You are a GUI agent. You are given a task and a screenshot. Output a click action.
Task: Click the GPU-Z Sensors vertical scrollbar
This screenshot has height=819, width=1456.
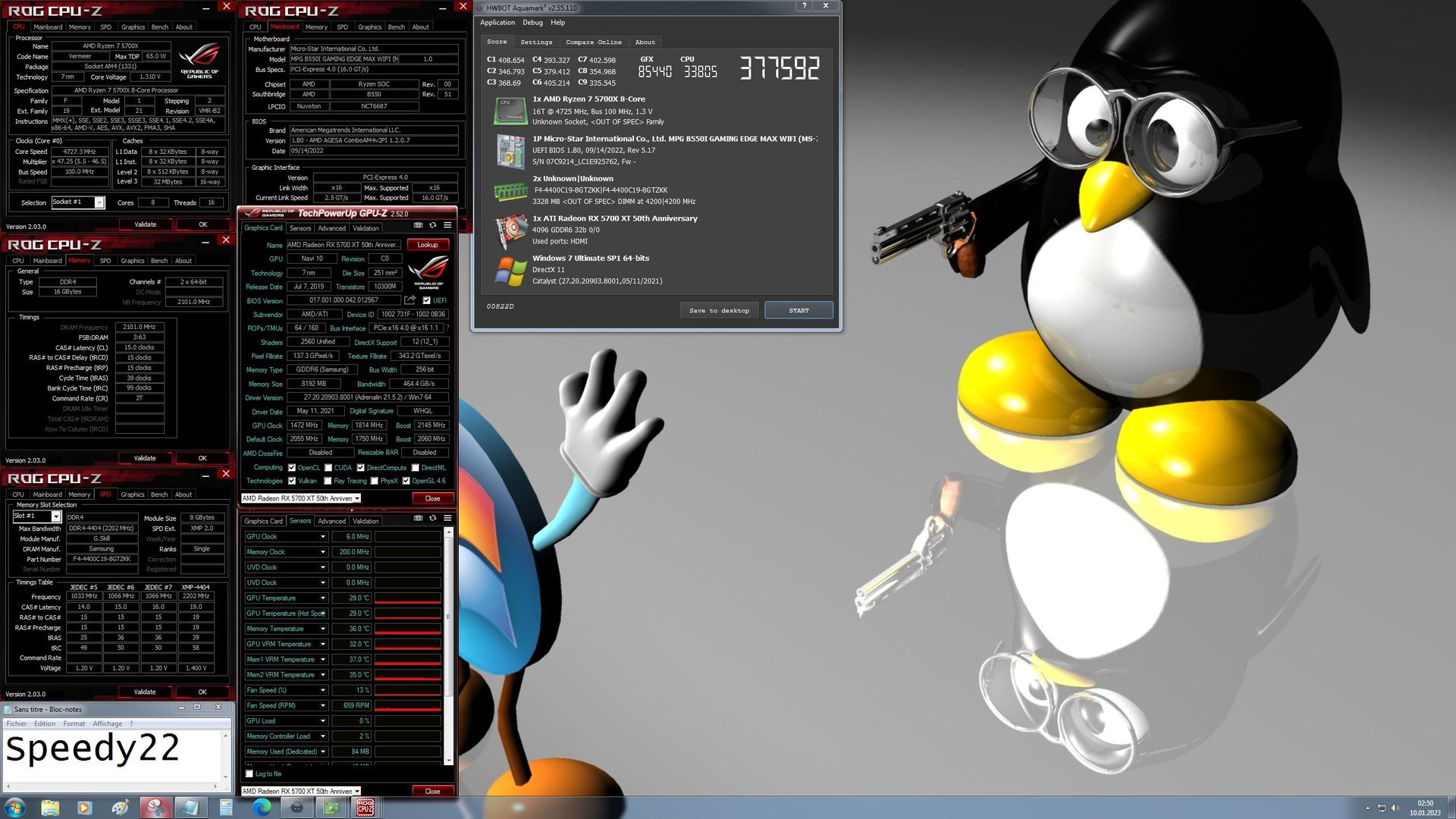[449, 646]
